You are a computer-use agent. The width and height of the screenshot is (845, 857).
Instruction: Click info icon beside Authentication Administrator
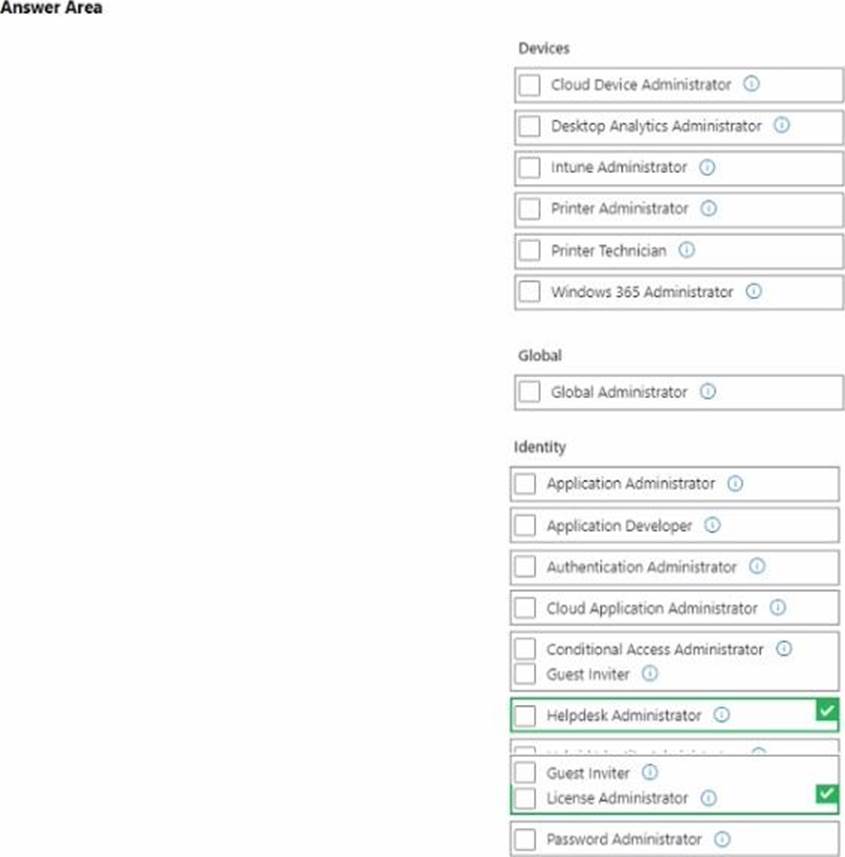757,567
